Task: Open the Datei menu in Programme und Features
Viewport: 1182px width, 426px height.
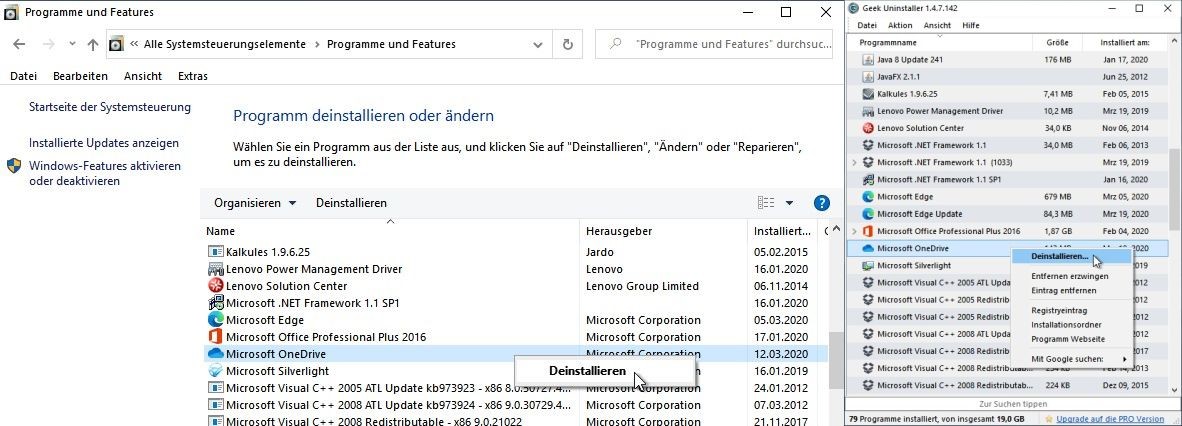Action: (x=24, y=76)
